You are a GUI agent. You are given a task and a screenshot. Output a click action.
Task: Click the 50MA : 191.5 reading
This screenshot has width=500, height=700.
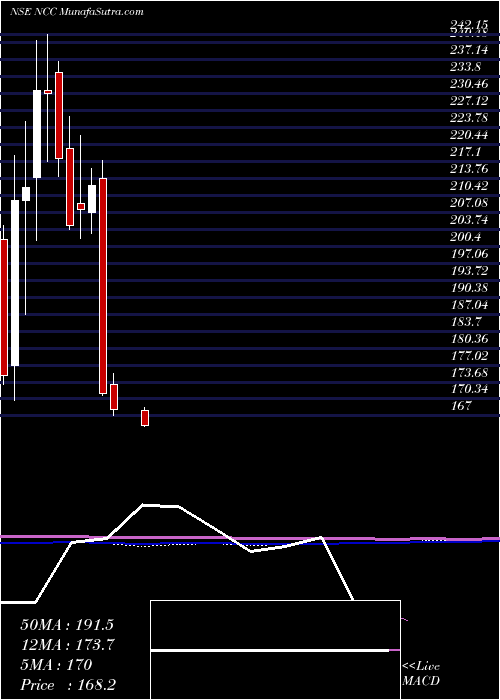67,625
